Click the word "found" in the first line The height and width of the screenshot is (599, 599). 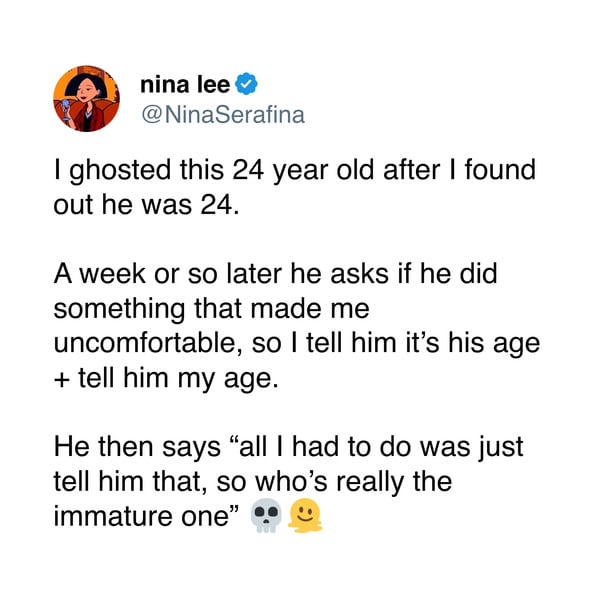(x=500, y=170)
